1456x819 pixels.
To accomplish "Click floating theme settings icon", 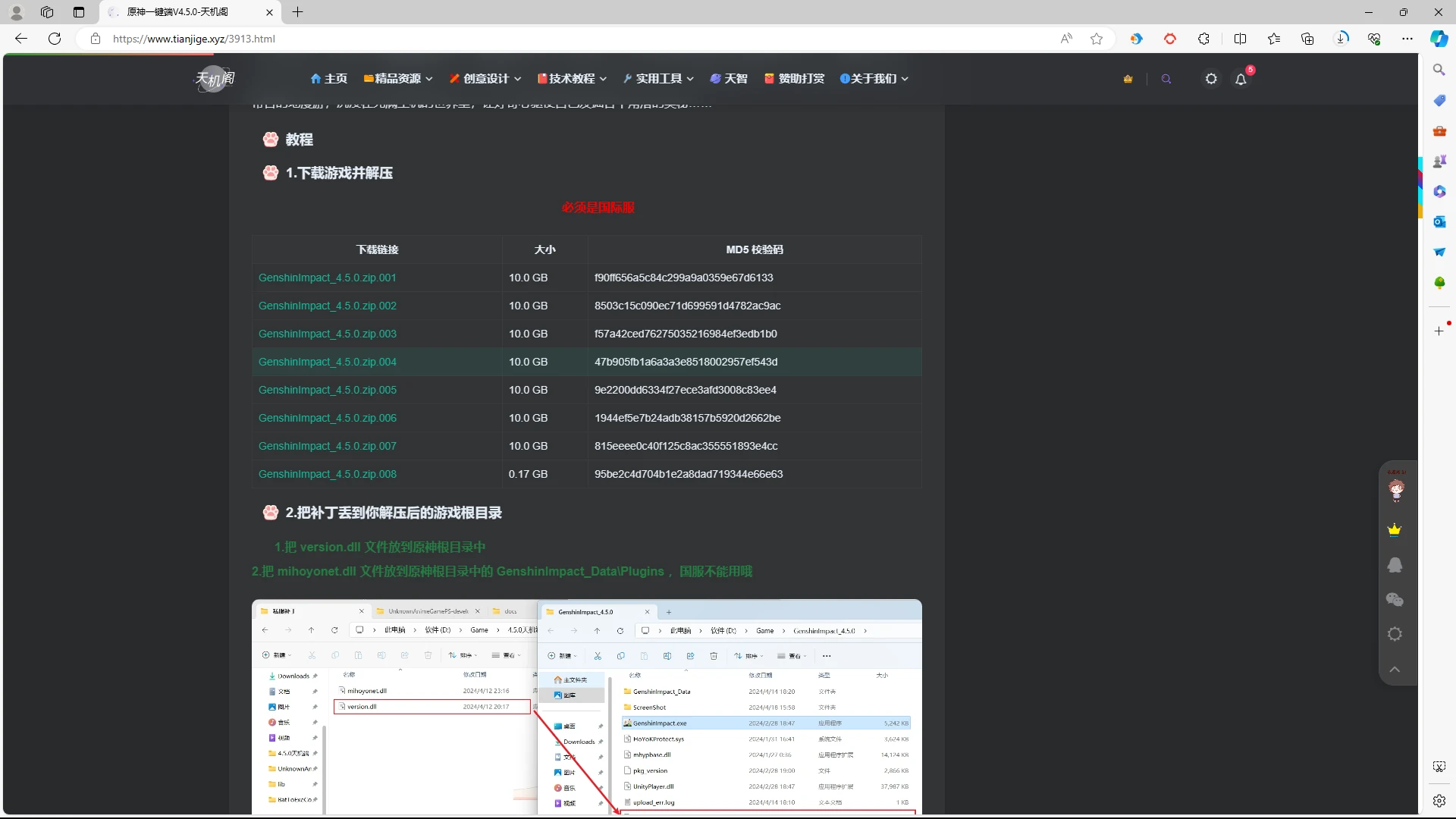I will coord(1394,634).
